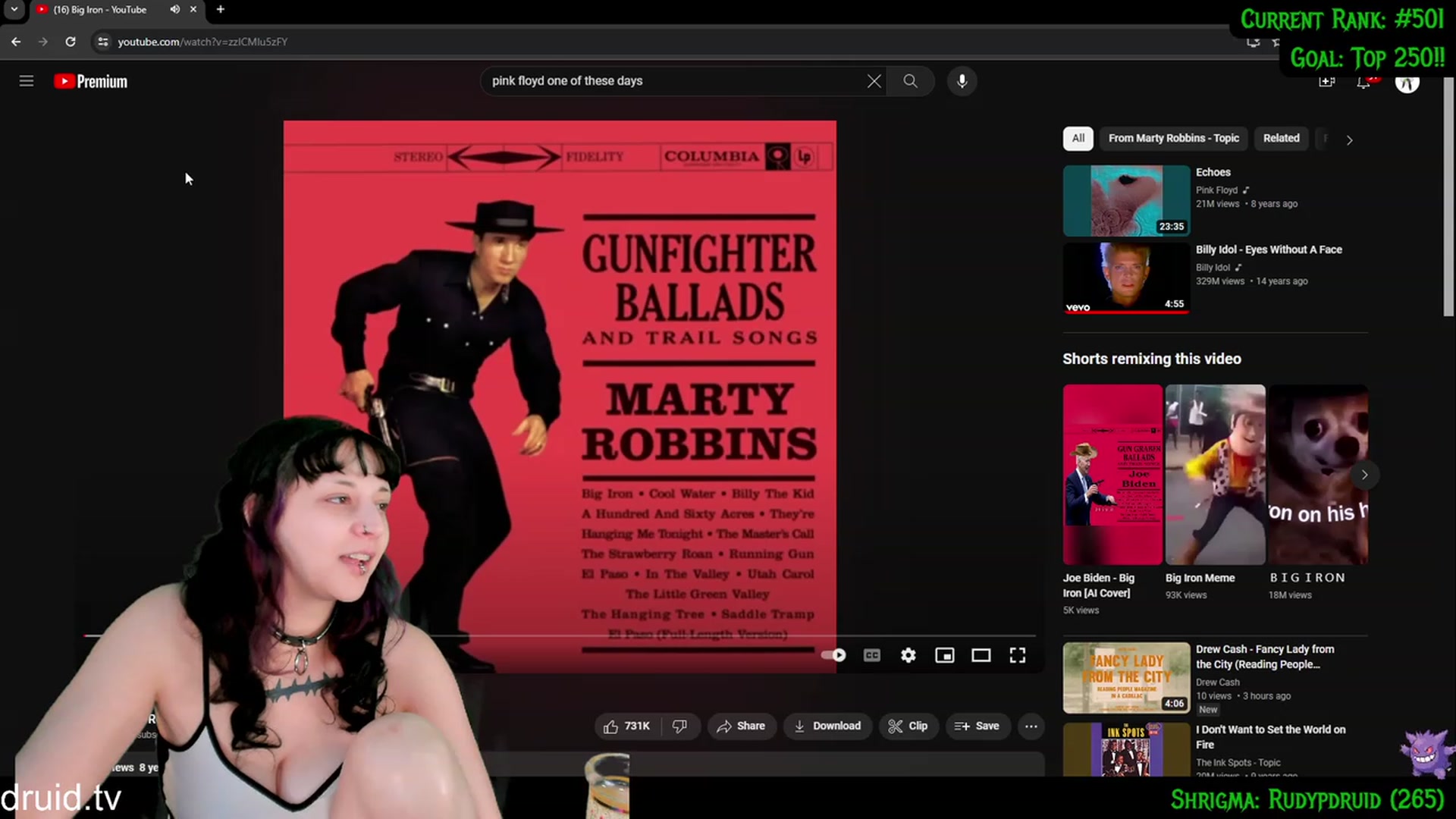
Task: Open the player settings gear
Action: point(908,655)
